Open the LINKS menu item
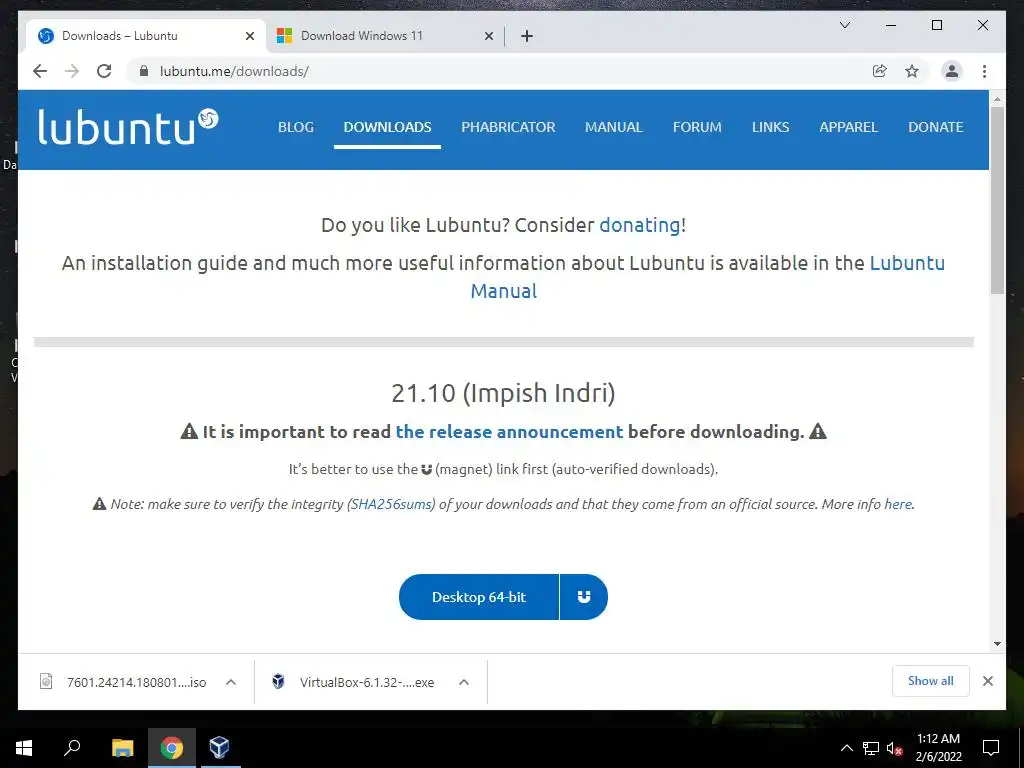 point(771,127)
